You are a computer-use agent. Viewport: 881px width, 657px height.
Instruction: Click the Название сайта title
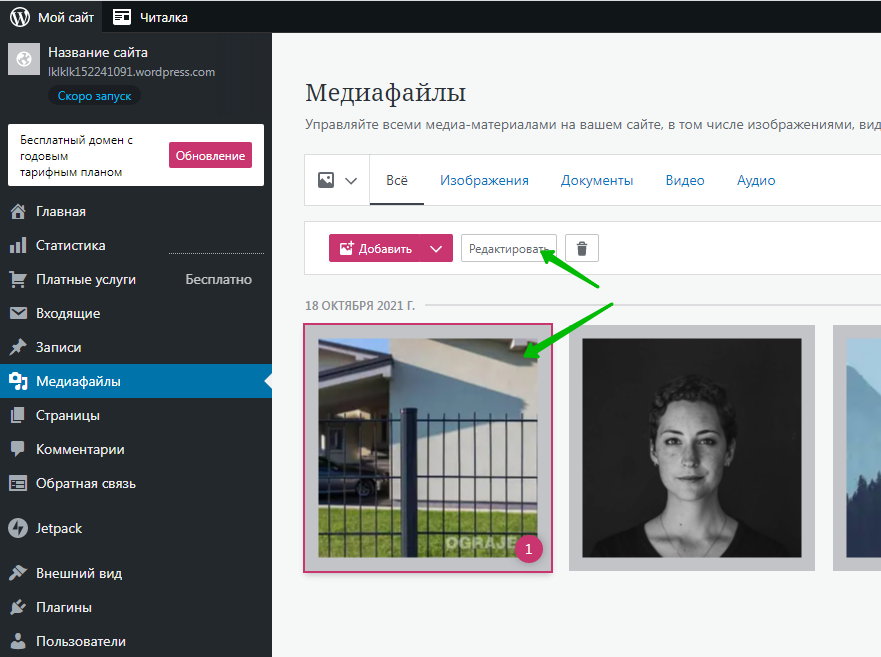pyautogui.click(x=98, y=52)
